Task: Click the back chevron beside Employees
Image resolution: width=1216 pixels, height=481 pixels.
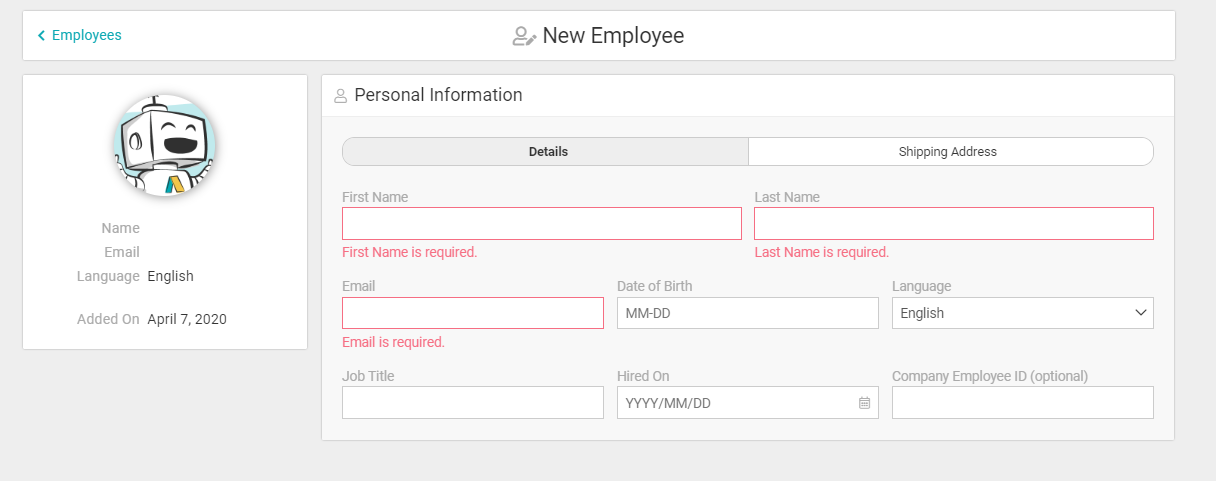Action: [41, 36]
